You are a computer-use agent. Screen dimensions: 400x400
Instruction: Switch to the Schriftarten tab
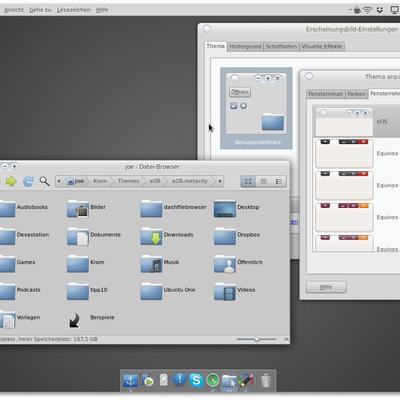[x=281, y=47]
